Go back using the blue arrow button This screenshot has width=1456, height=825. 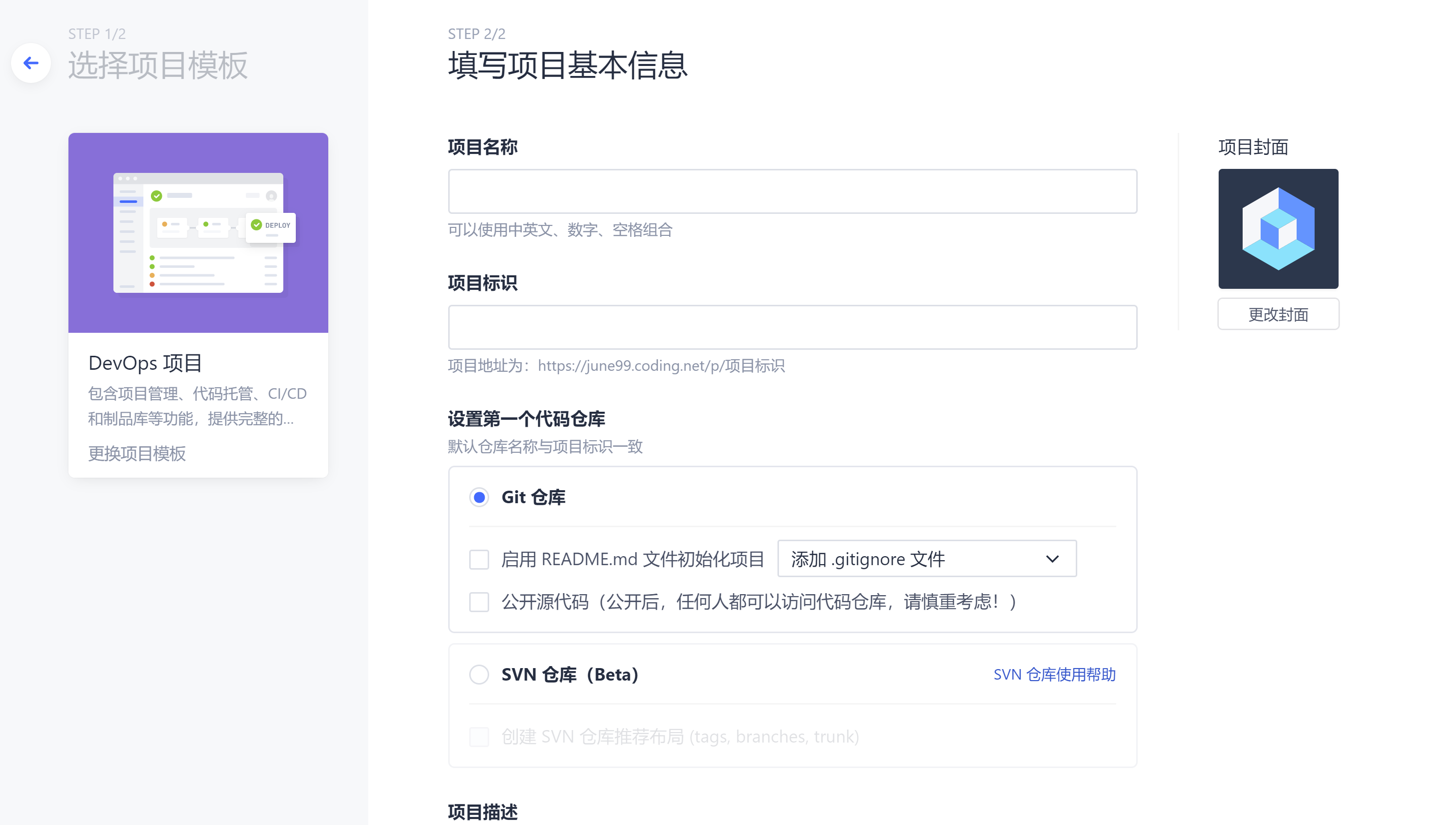click(30, 63)
